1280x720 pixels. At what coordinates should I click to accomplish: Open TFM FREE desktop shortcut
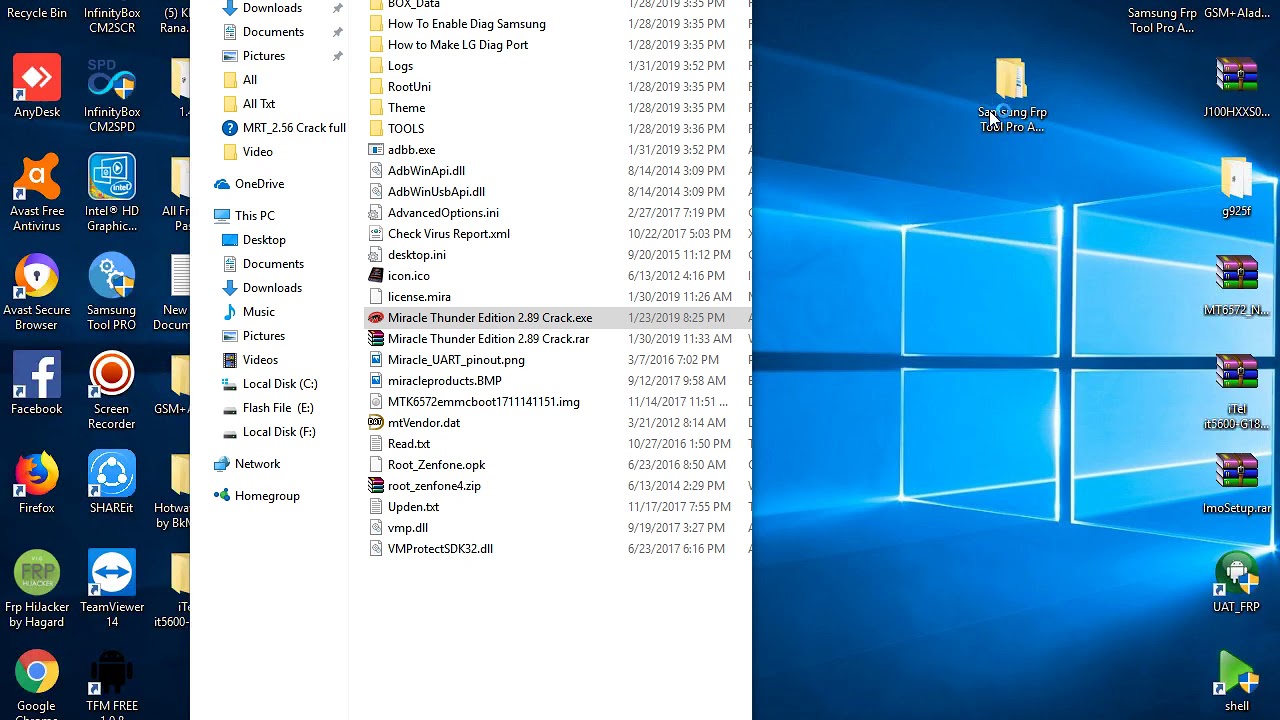112,683
